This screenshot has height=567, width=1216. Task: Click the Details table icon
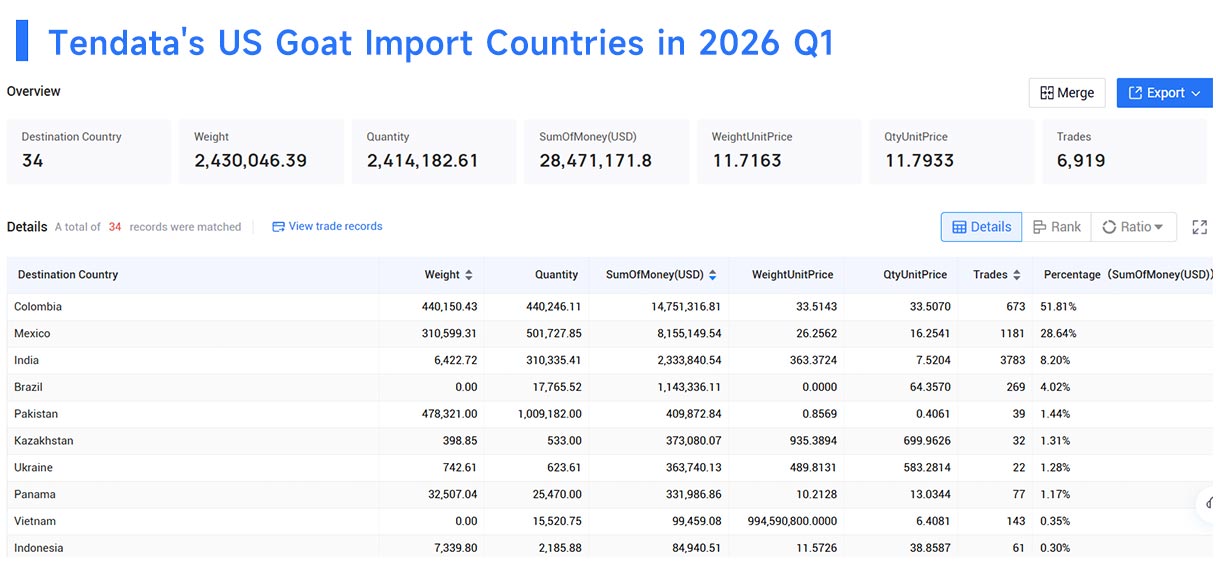[x=959, y=227]
